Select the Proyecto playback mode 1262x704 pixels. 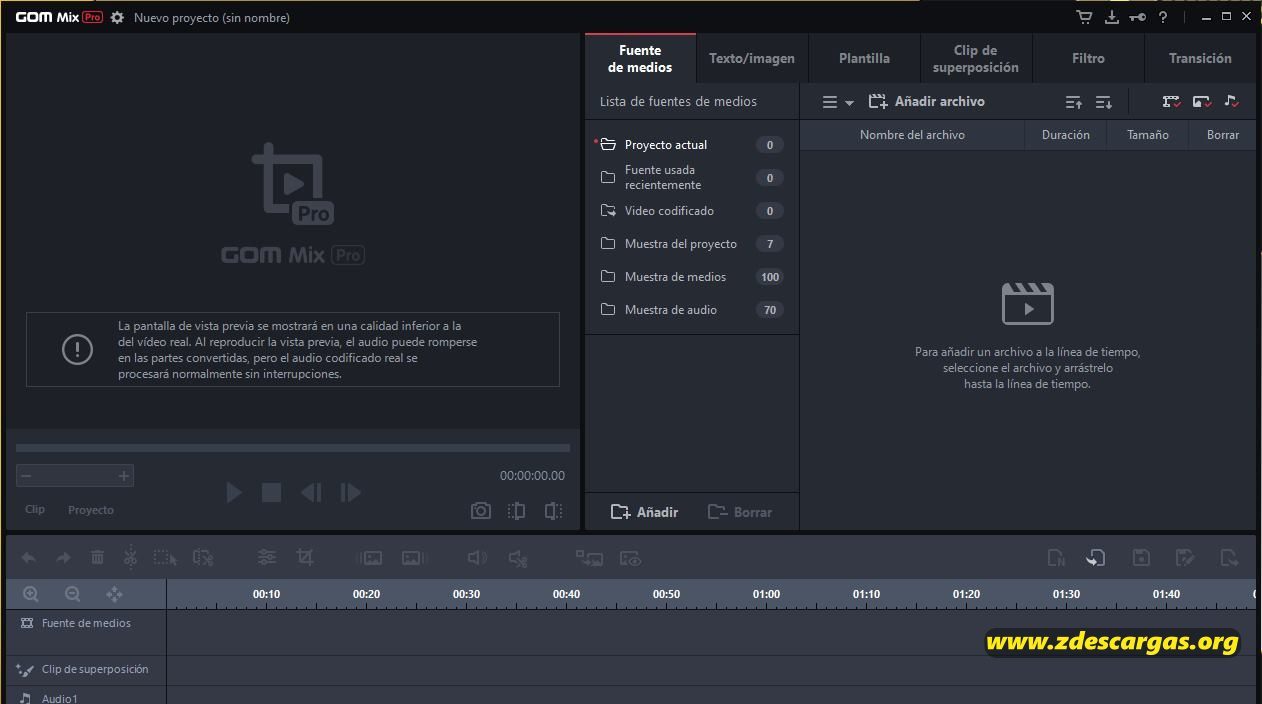coord(91,510)
